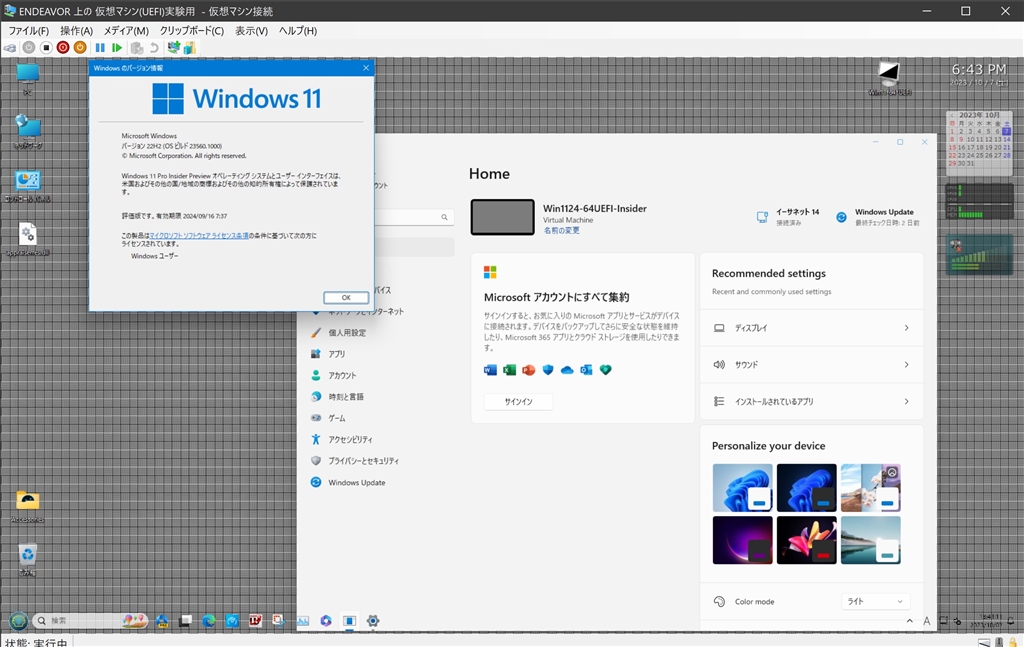Select the dark blue Windows bloom theme
This screenshot has height=647, width=1024.
click(x=807, y=488)
